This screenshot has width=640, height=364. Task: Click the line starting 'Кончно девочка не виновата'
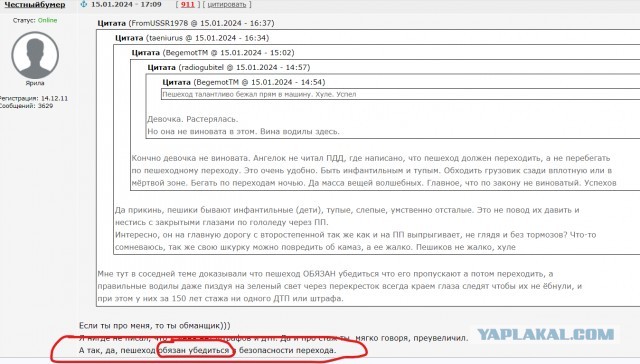pos(371,158)
